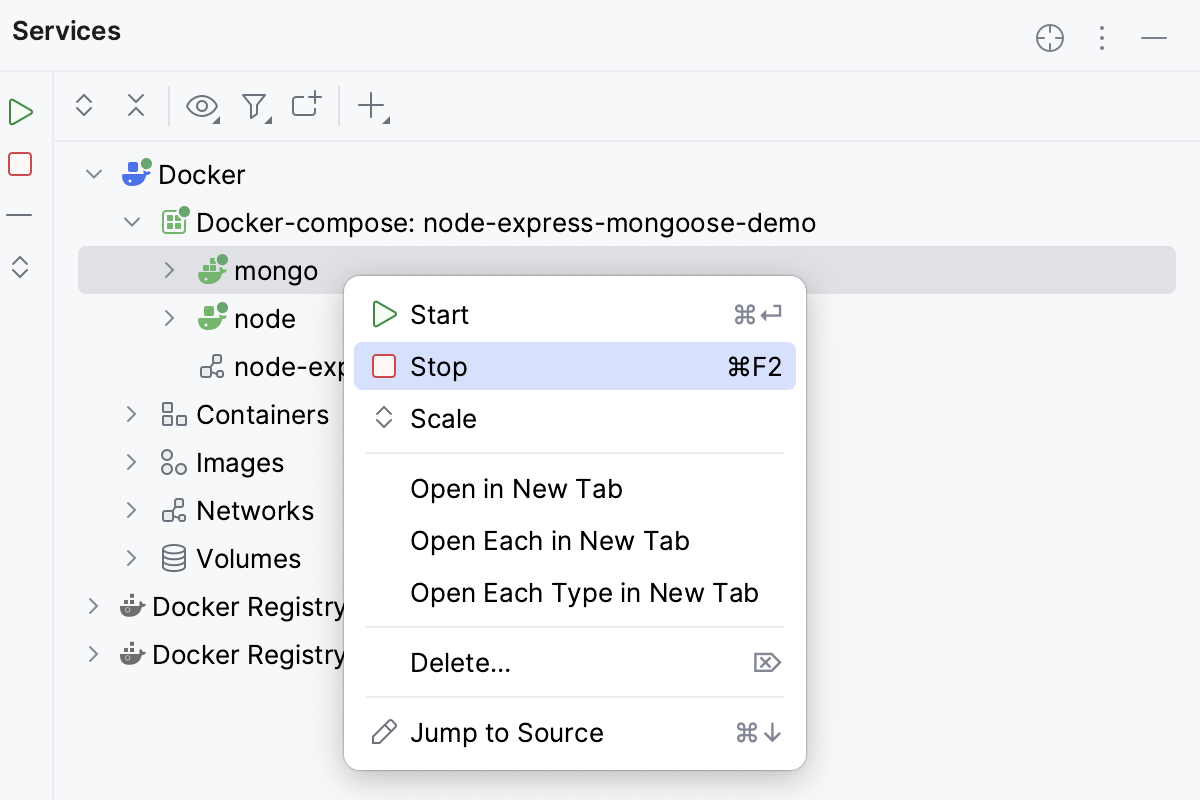This screenshot has height=800, width=1200.
Task: Collapse the Docker-compose node-express-mongoose-demo node
Action: (132, 222)
